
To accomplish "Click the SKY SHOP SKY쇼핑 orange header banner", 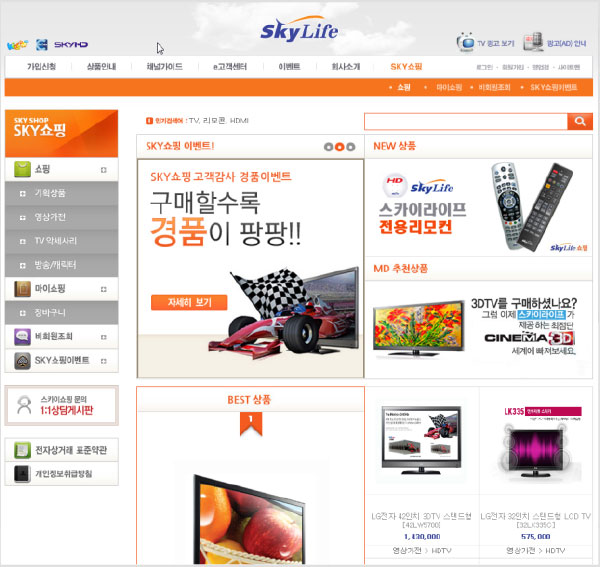I will tap(61, 133).
